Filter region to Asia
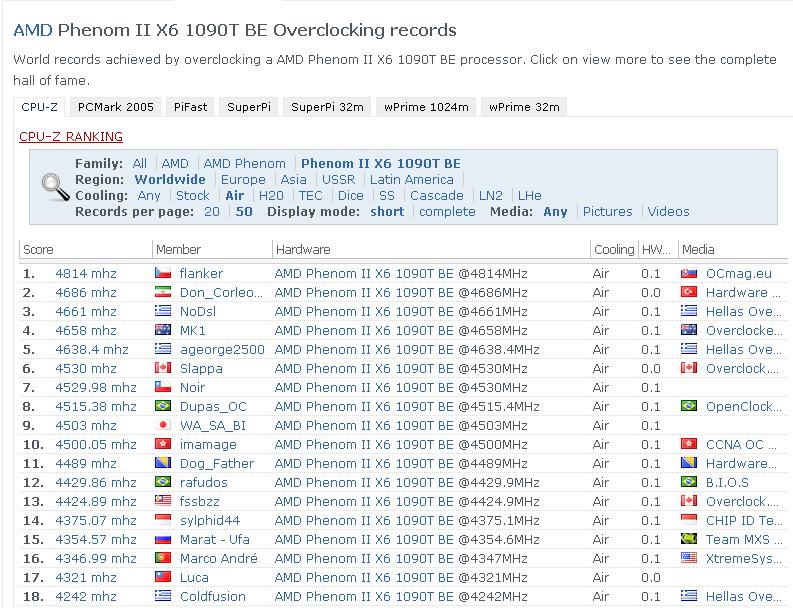The width and height of the screenshot is (793, 608). coord(293,180)
